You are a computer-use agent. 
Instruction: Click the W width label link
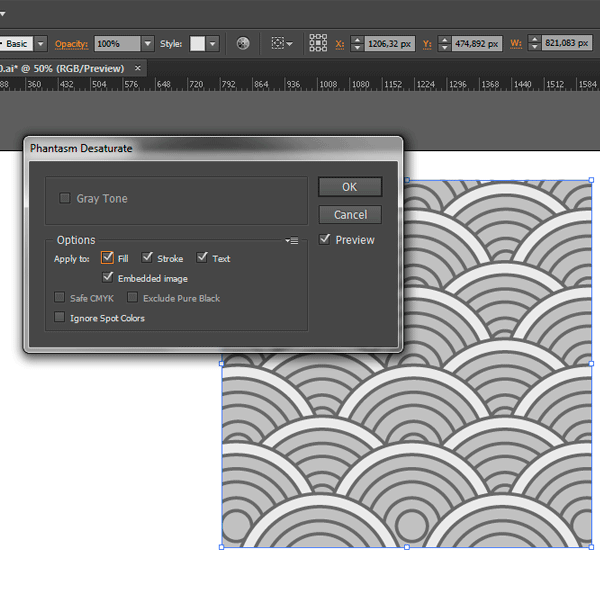[x=516, y=44]
